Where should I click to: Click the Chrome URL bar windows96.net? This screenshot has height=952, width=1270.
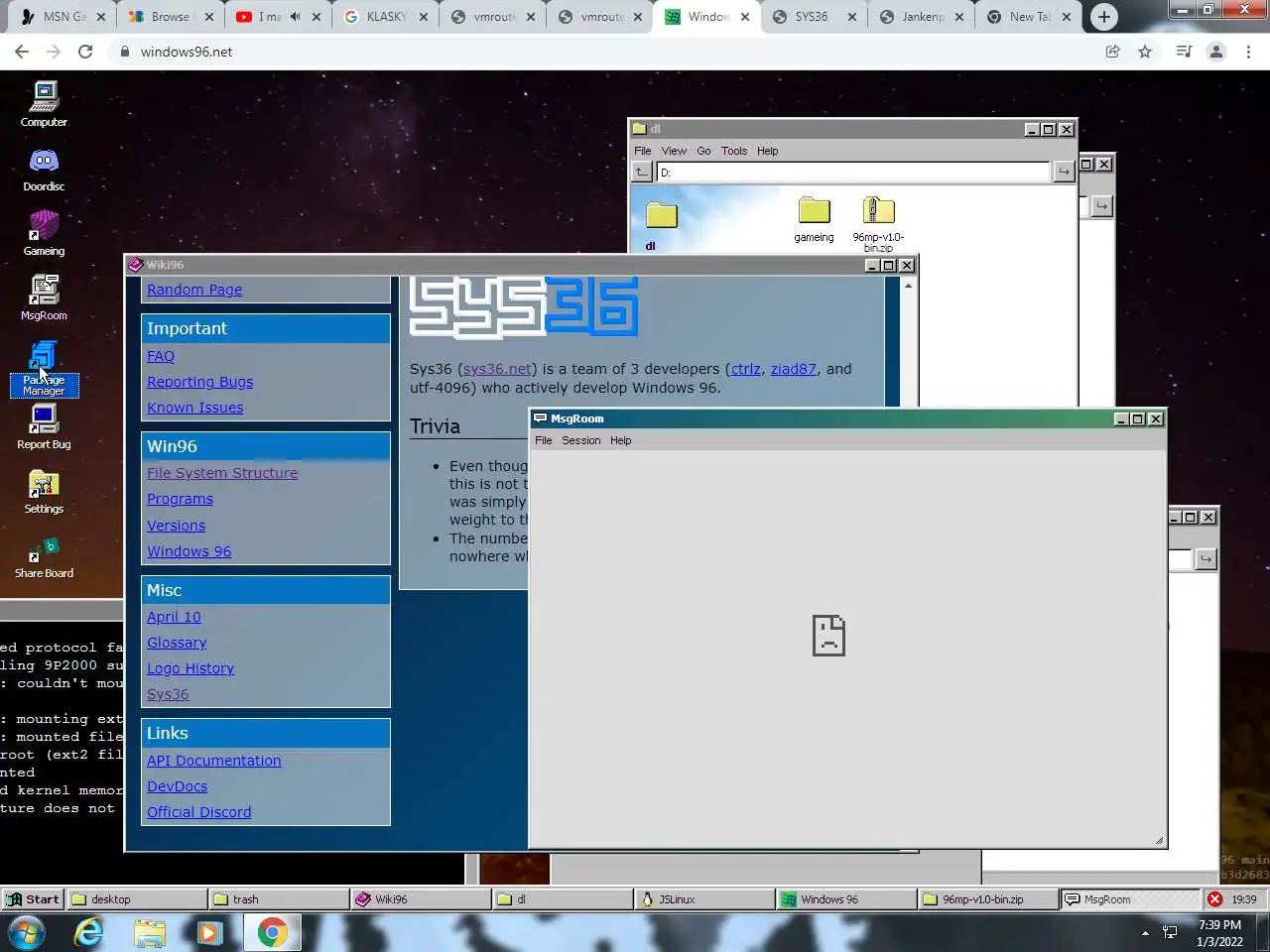(187, 52)
